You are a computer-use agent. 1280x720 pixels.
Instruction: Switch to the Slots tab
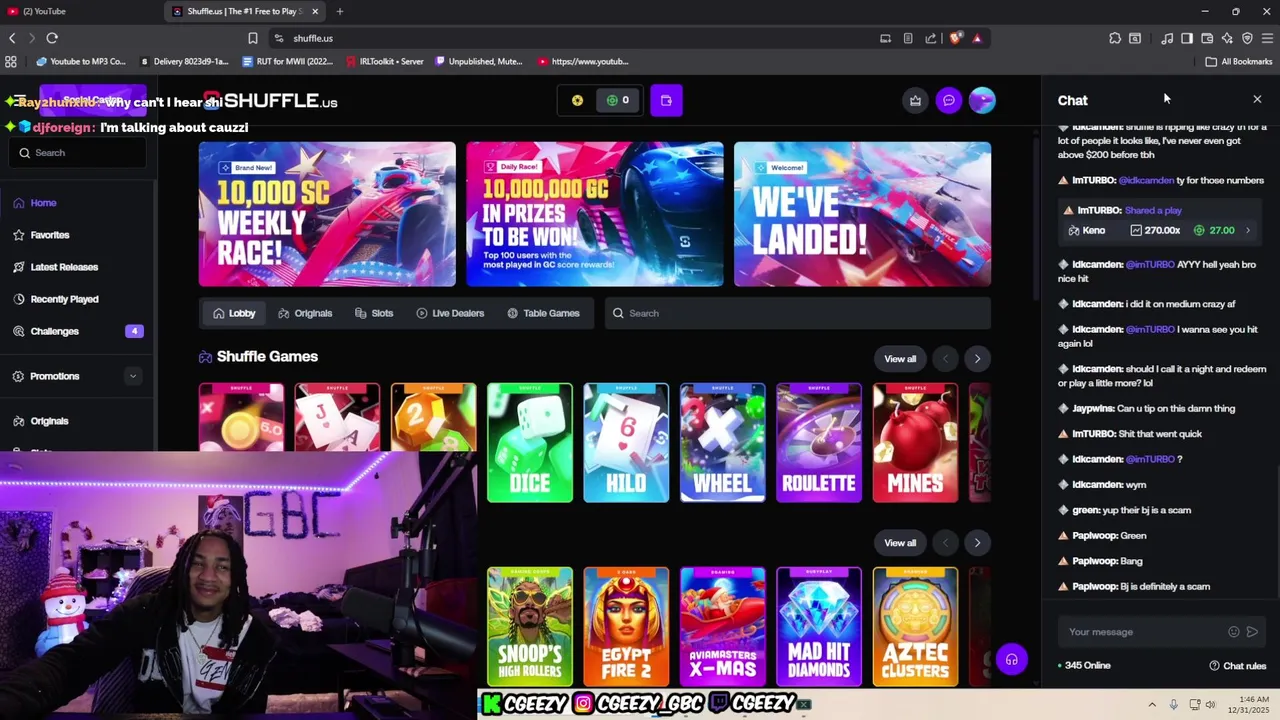point(374,313)
